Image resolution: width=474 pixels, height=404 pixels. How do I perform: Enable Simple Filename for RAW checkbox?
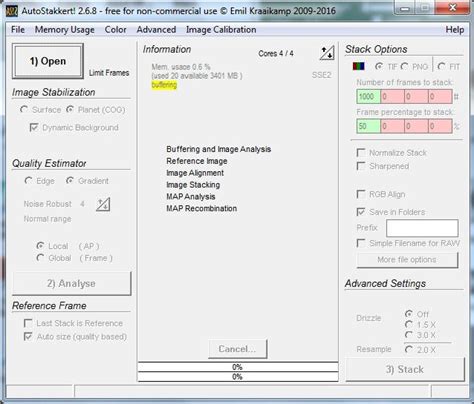tap(361, 243)
